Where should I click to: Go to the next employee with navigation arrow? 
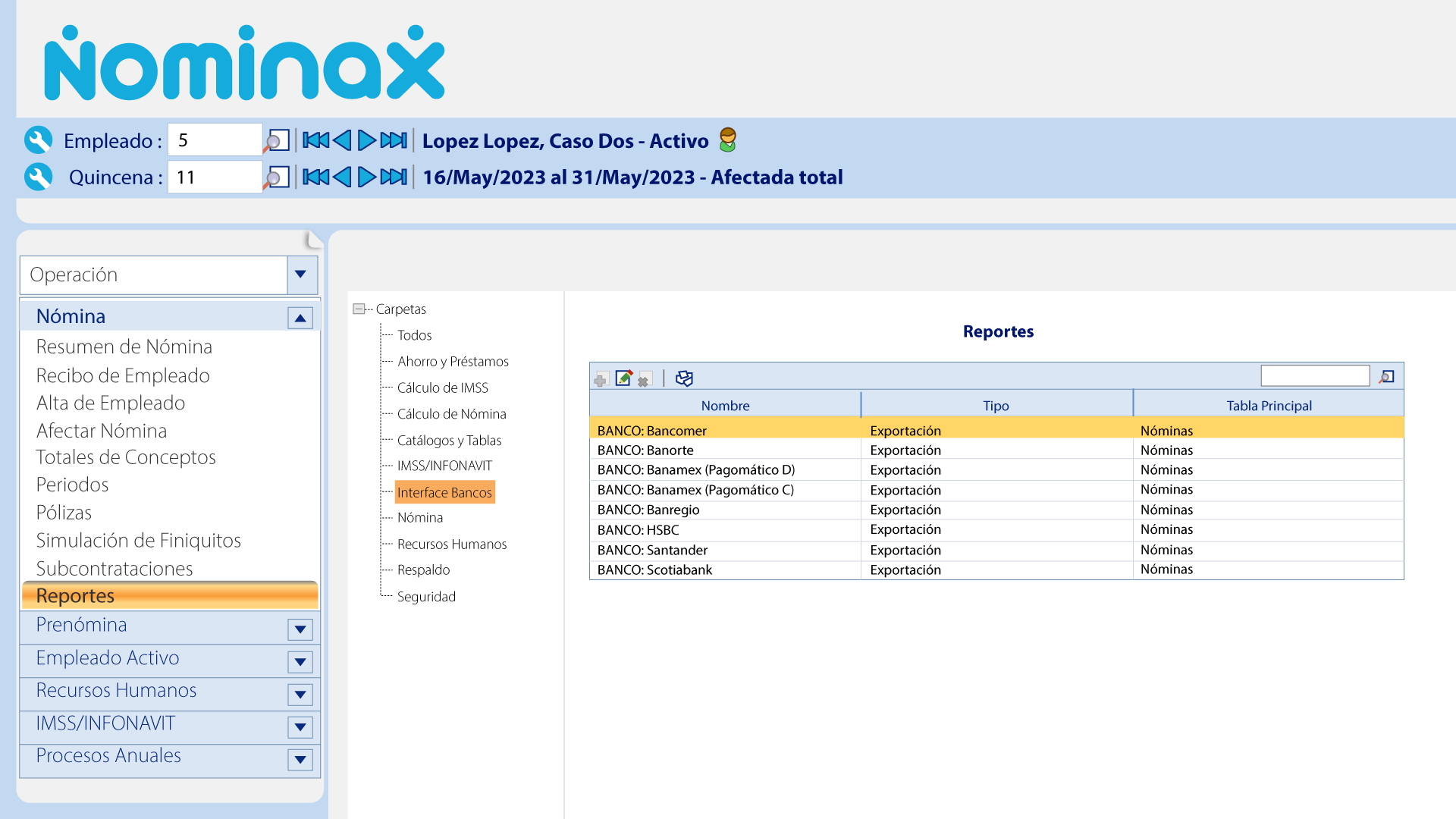366,140
